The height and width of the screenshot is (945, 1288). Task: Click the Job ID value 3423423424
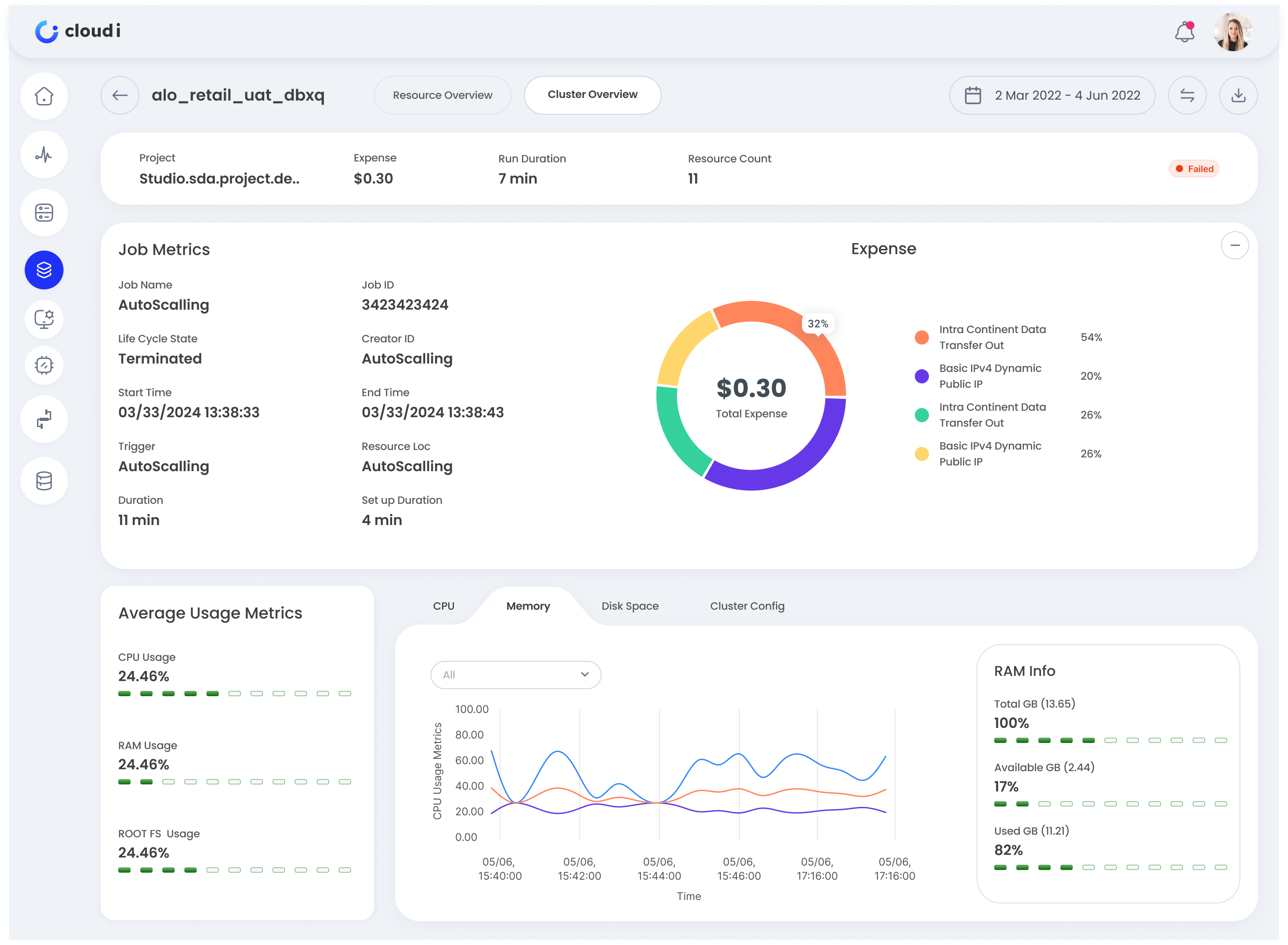click(405, 305)
